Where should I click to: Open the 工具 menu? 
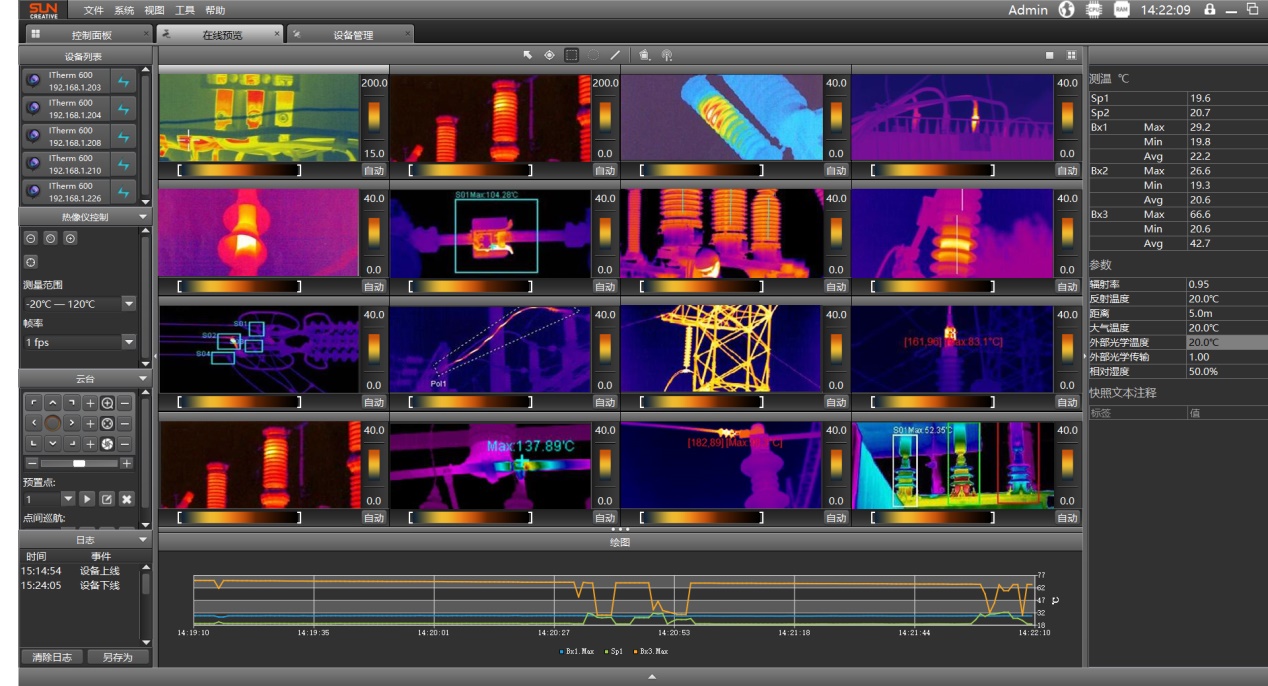[185, 10]
